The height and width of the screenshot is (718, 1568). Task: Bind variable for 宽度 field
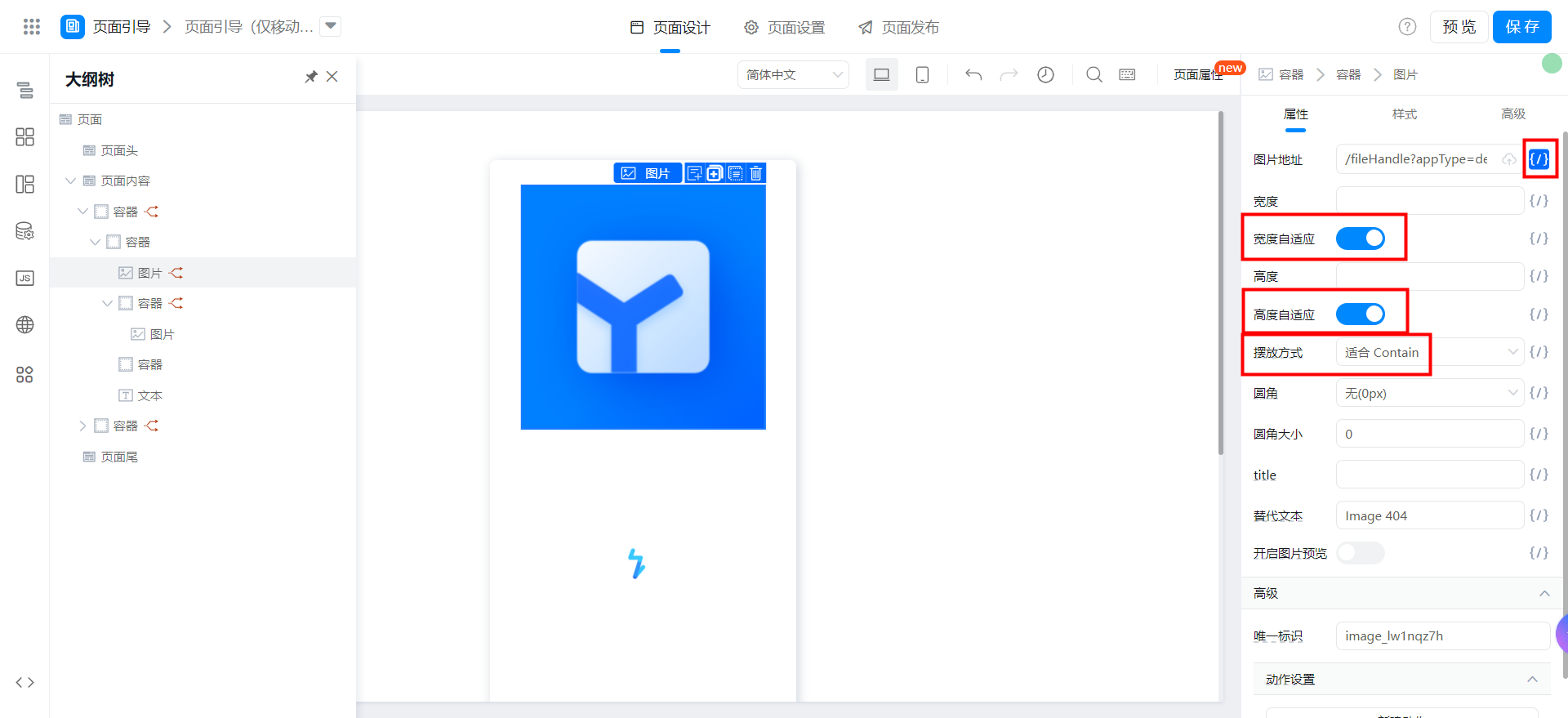1539,200
